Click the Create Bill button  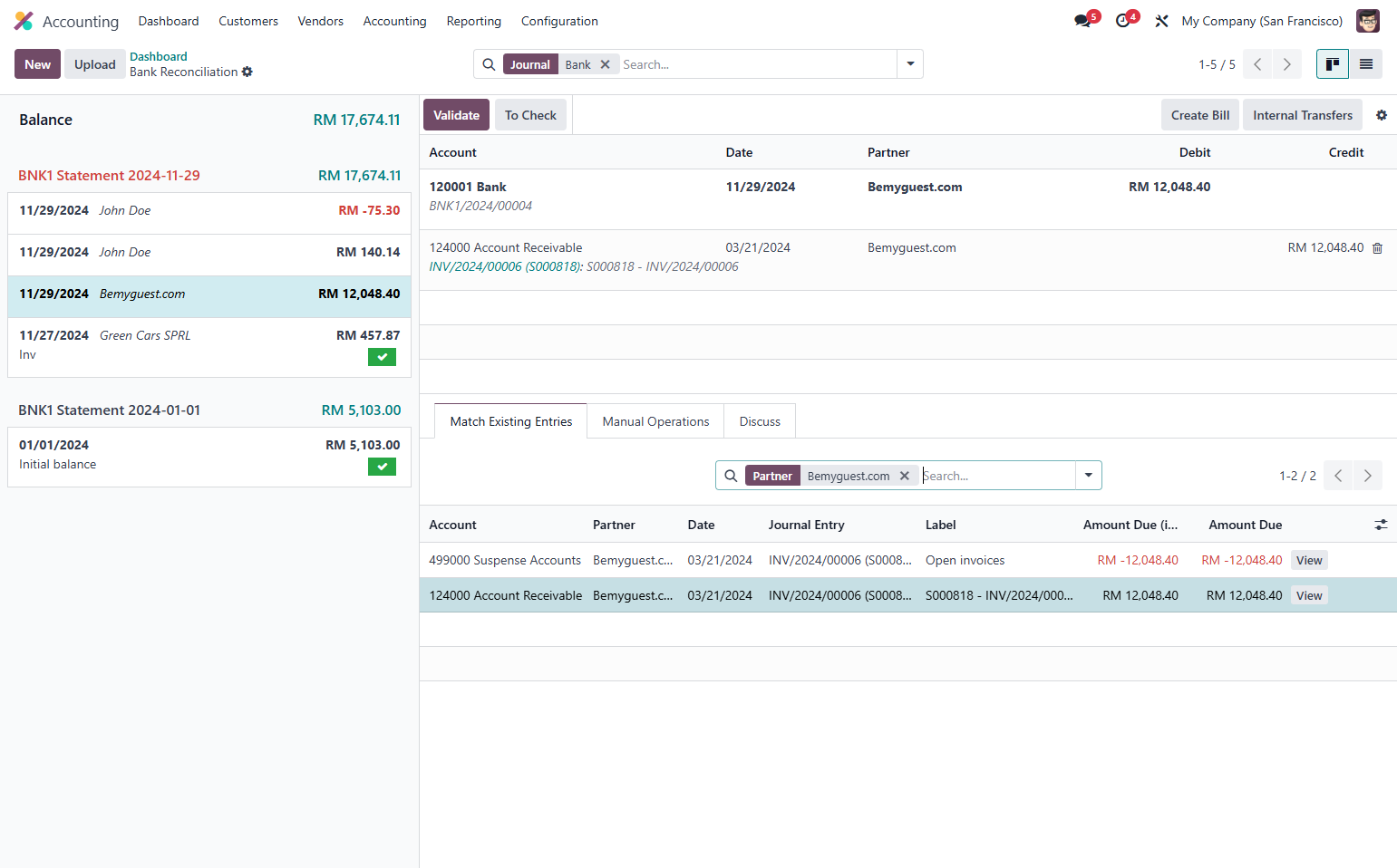(1200, 115)
